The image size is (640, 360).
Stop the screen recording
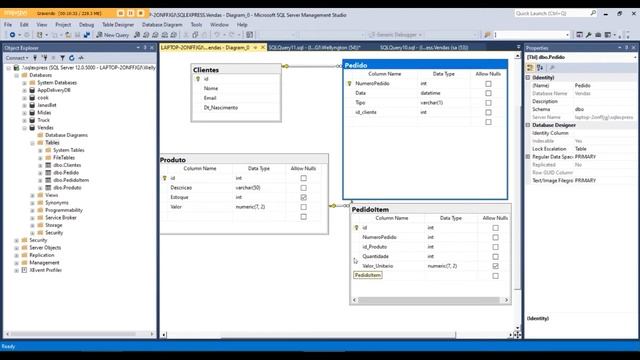tap(141, 13)
